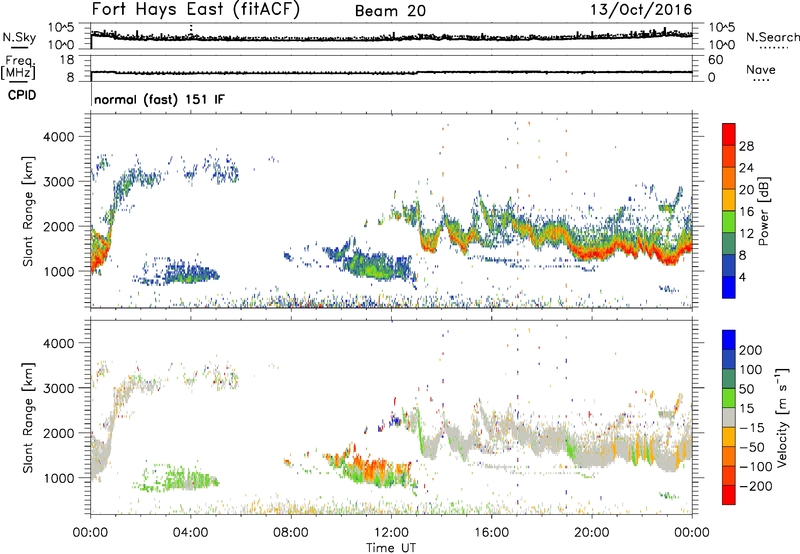Pick the bright blue power segment below 4 dB
The height and width of the screenshot is (554, 800).
pyautogui.click(x=729, y=287)
